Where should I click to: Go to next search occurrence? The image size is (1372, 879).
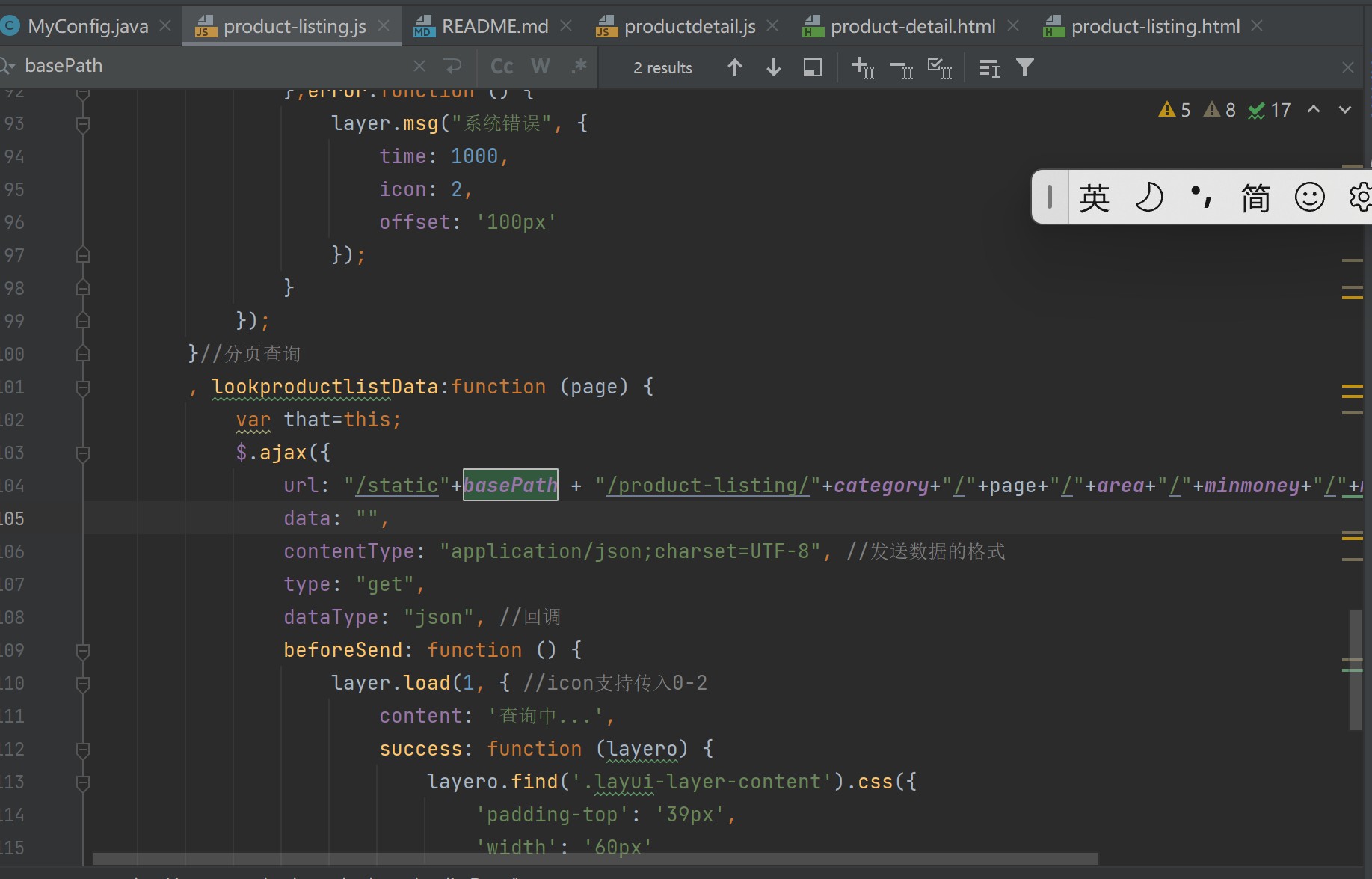(774, 67)
